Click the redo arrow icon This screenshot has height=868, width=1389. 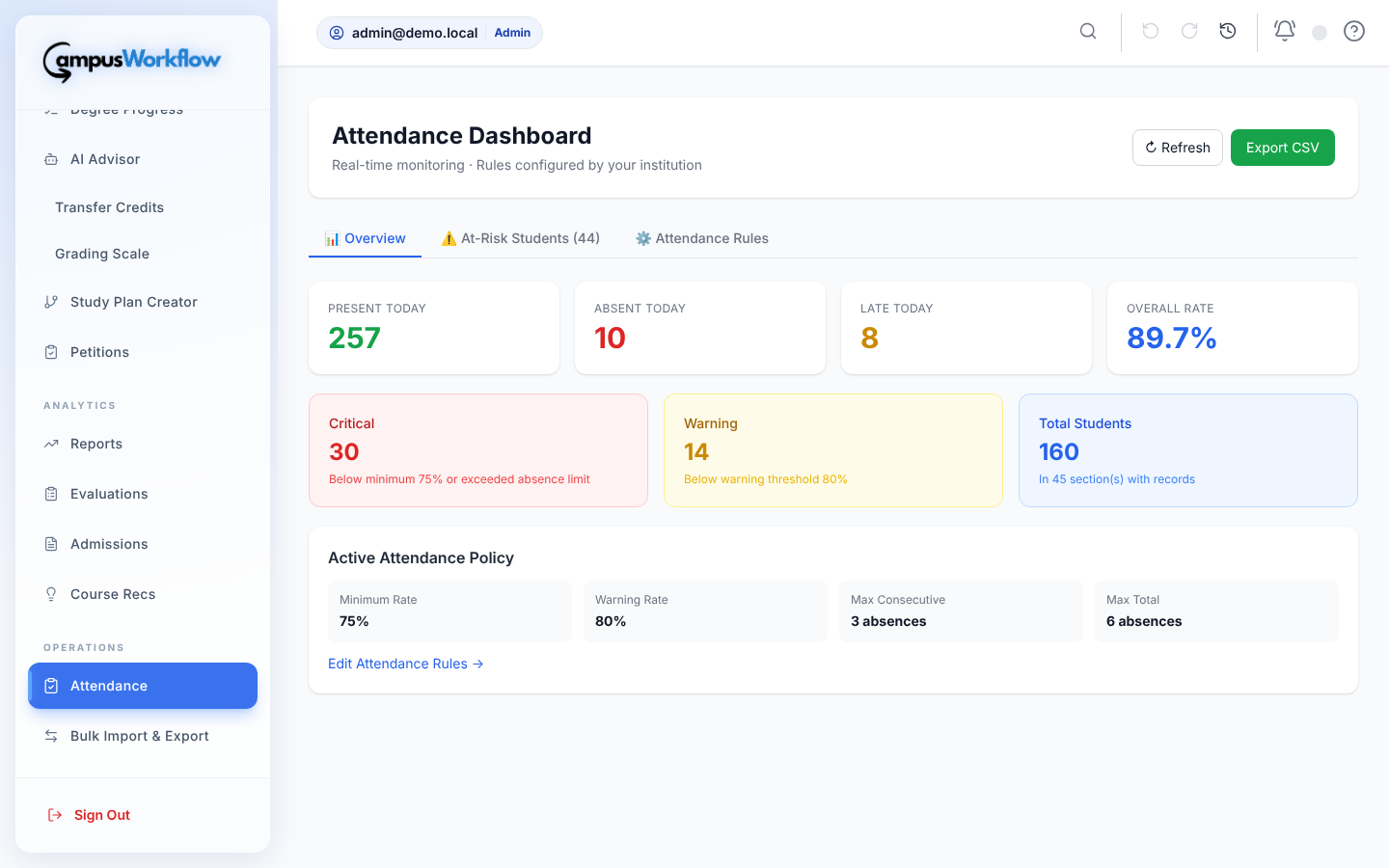click(1189, 32)
